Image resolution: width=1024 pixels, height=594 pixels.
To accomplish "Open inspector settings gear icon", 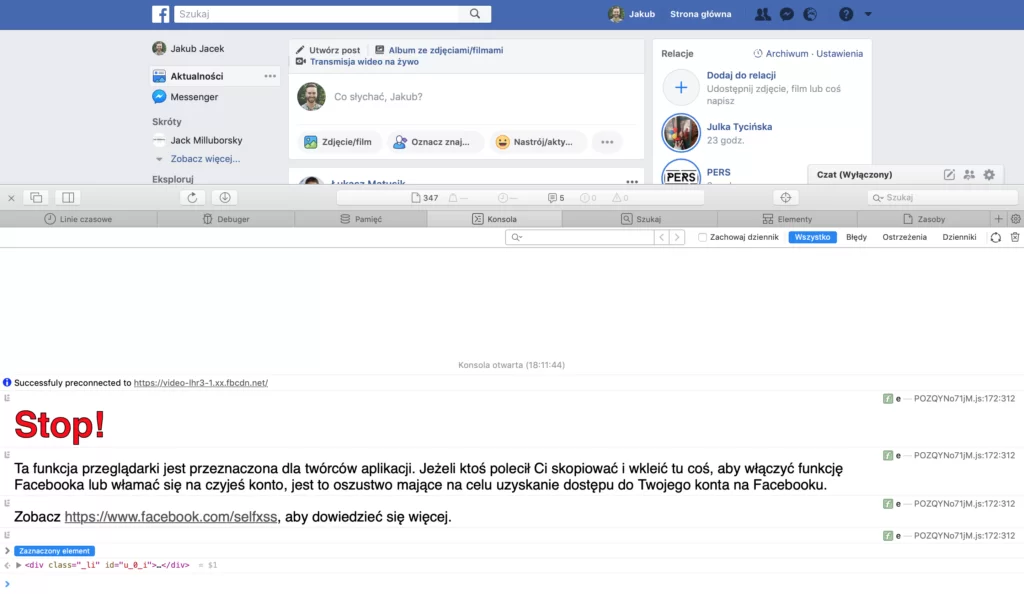I will point(1016,219).
